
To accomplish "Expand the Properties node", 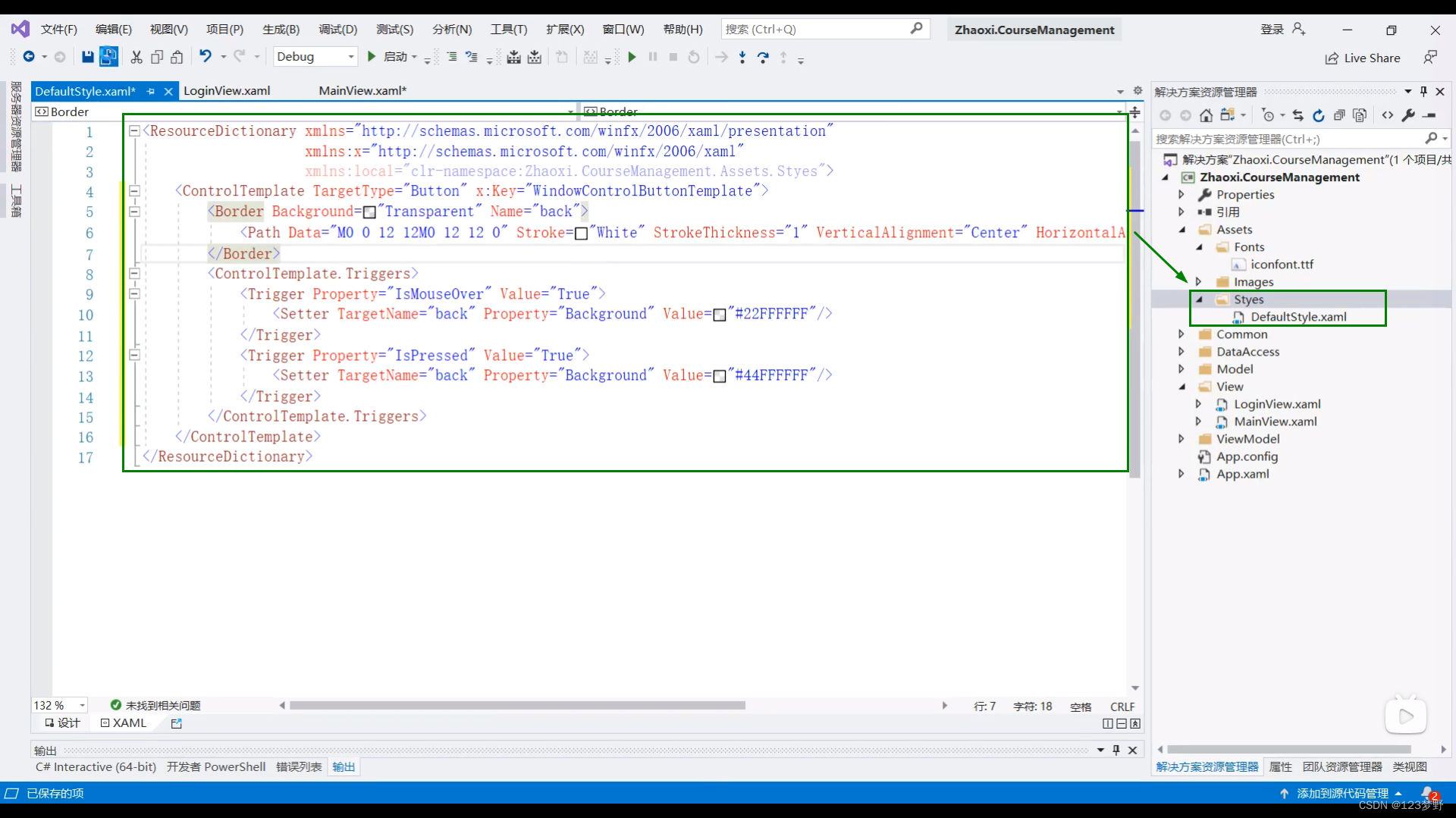I will [x=1181, y=194].
